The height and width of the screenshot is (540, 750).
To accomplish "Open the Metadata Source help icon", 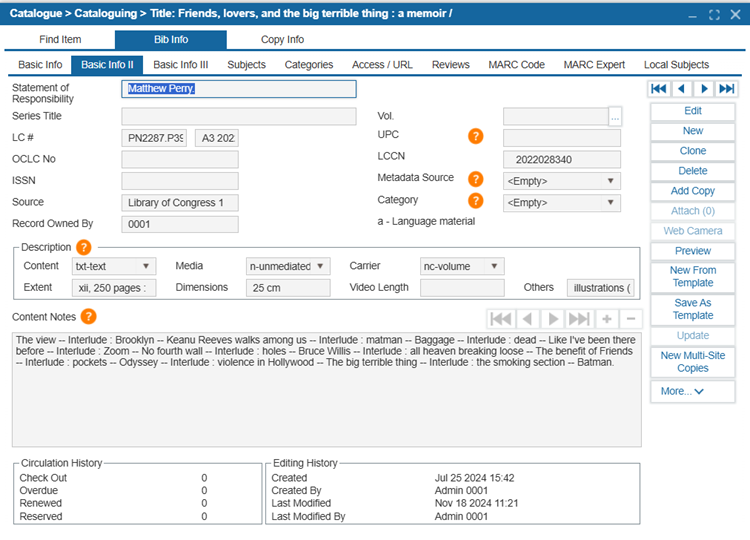I will [475, 179].
